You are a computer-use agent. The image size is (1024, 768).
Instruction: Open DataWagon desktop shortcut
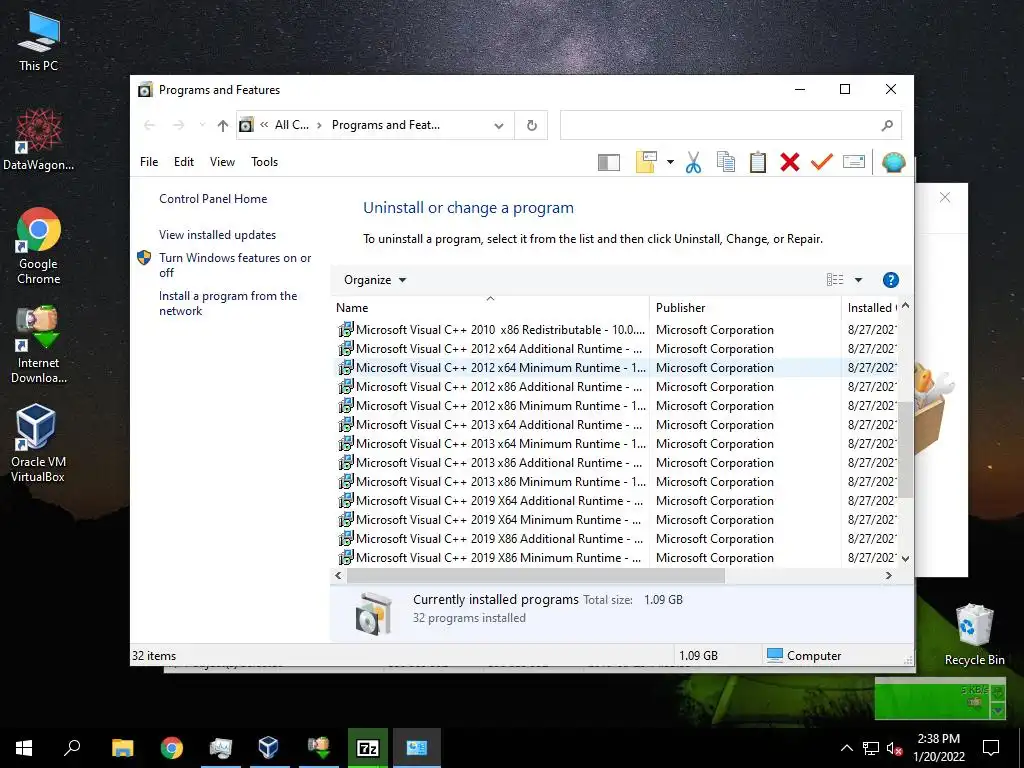(39, 140)
